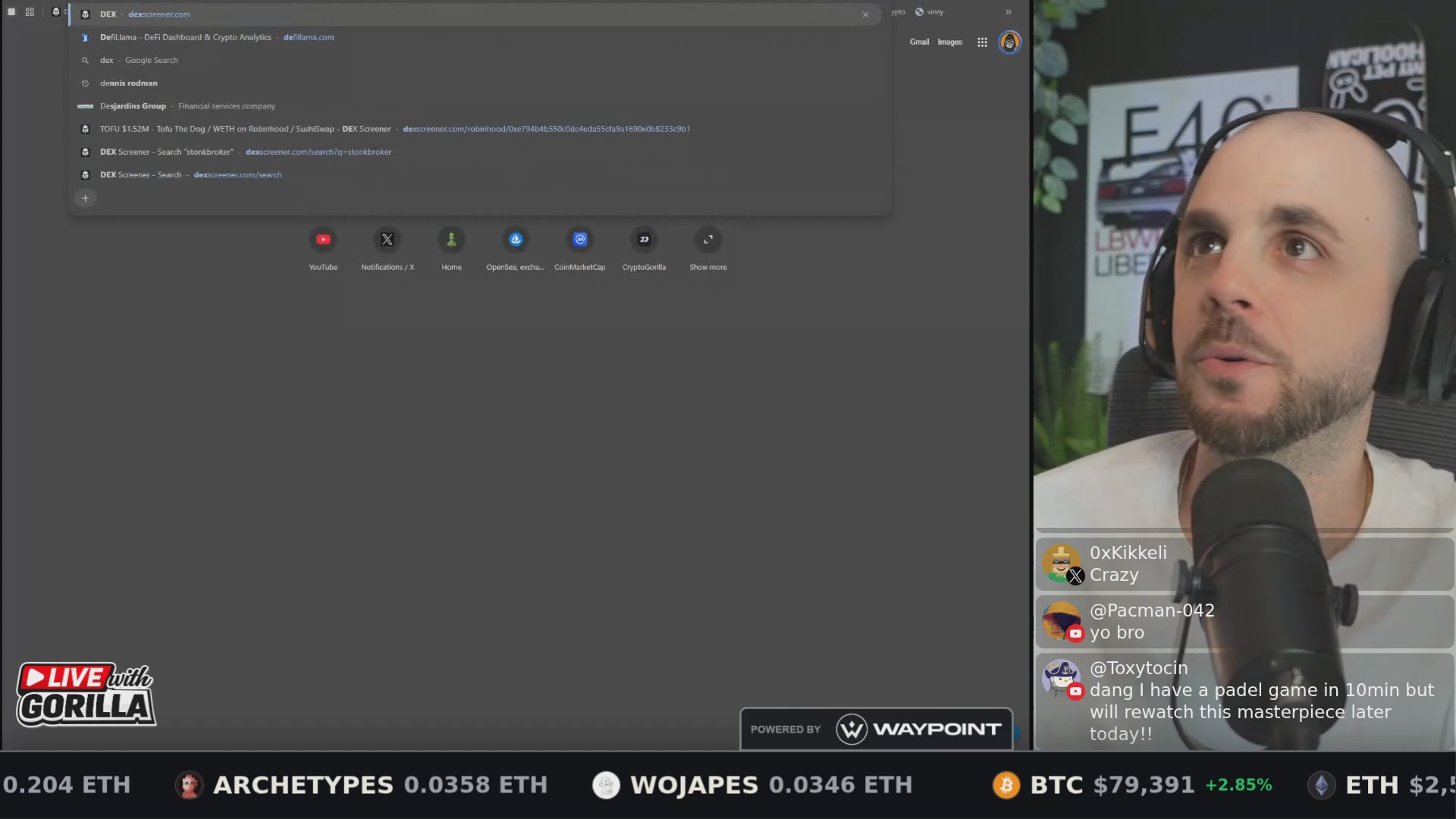1456x819 pixels.
Task: Open the CoinMarketCap shortcut icon
Action: pos(580,240)
